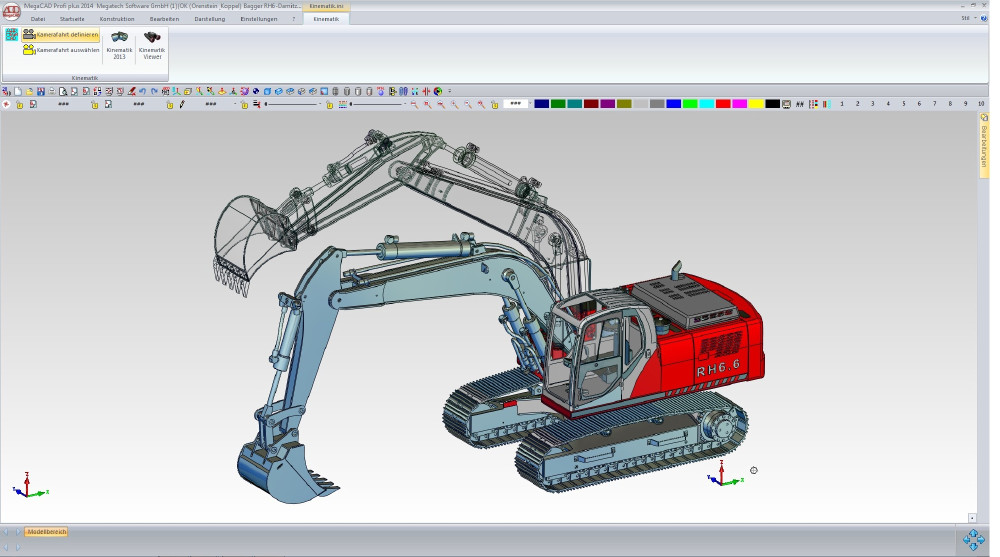This screenshot has width=1000, height=557.
Task: Open the Kinematik Viewer
Action: click(152, 45)
